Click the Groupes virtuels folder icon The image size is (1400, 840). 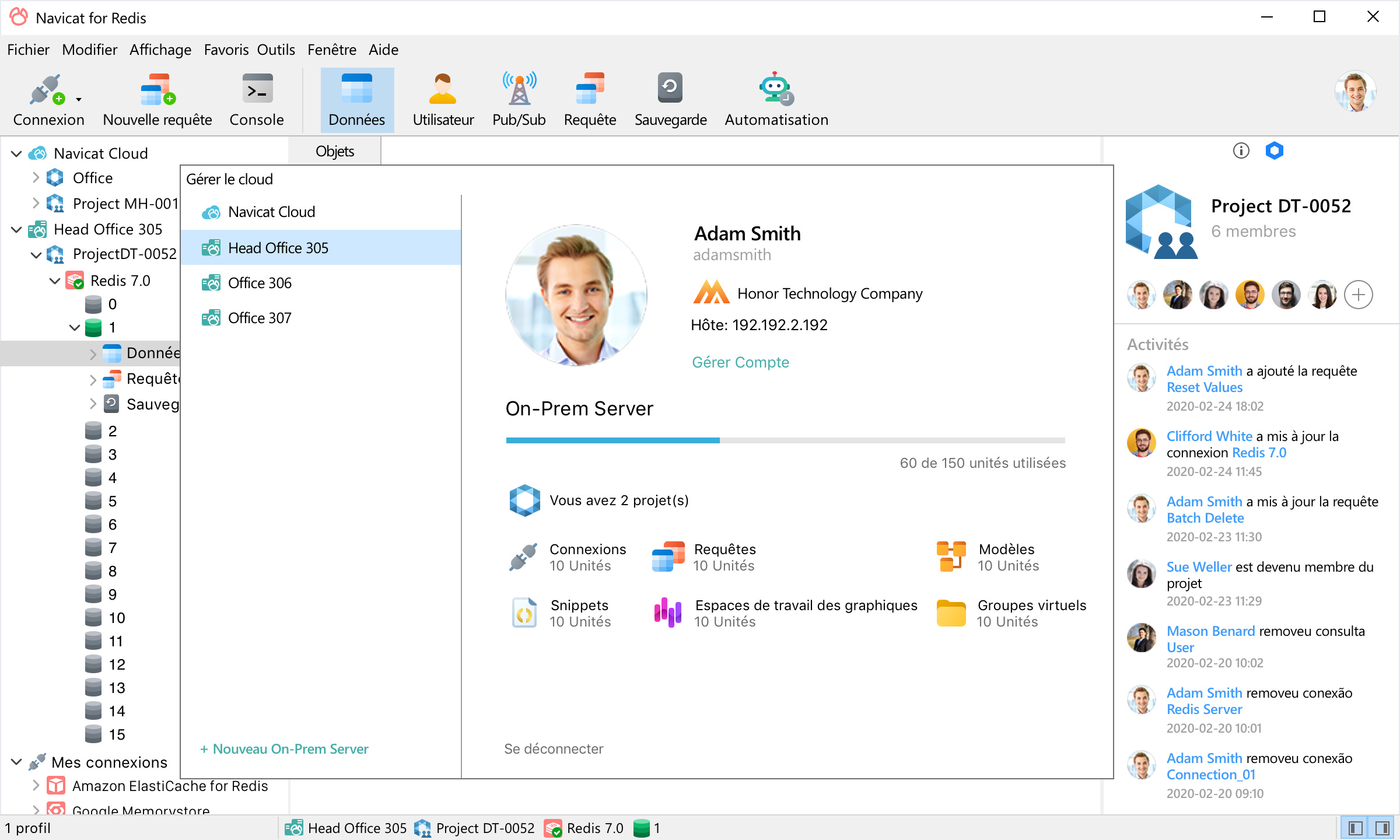click(951, 612)
